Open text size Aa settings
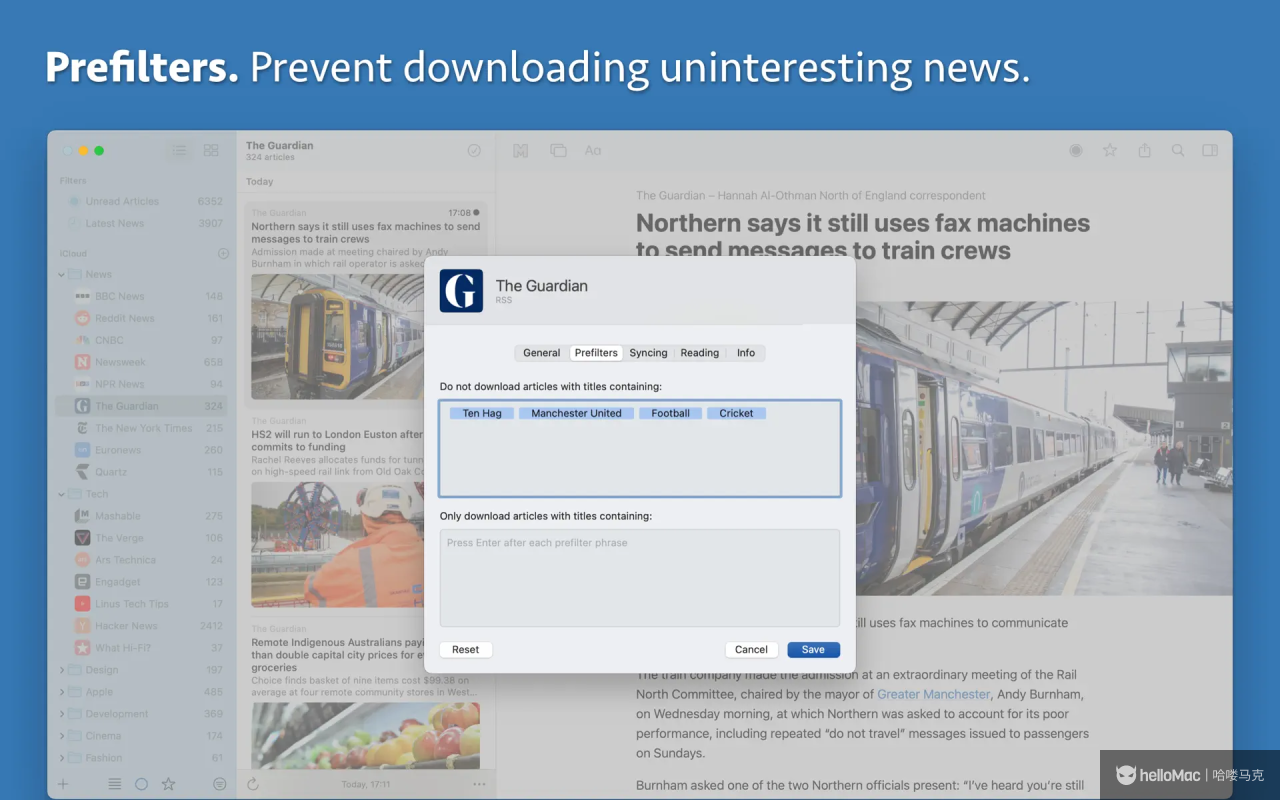The height and width of the screenshot is (800, 1280). (593, 150)
